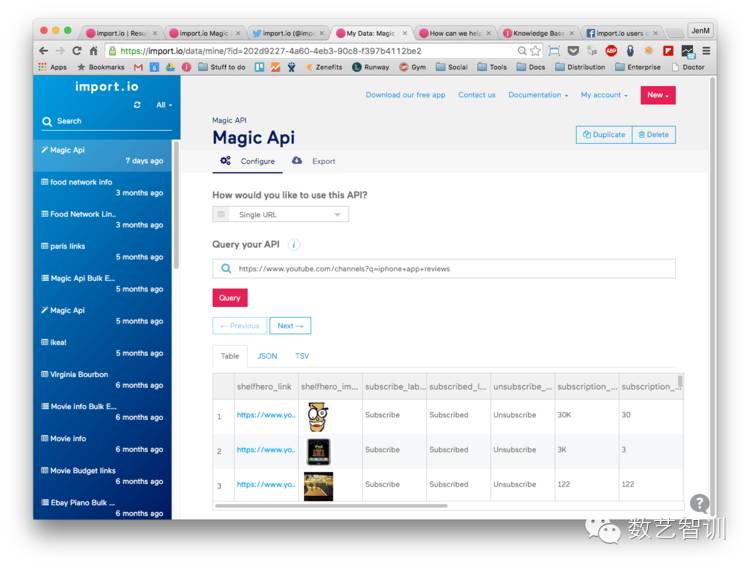Click the help question mark bubble
This screenshot has height=567, width=750.
click(x=699, y=503)
